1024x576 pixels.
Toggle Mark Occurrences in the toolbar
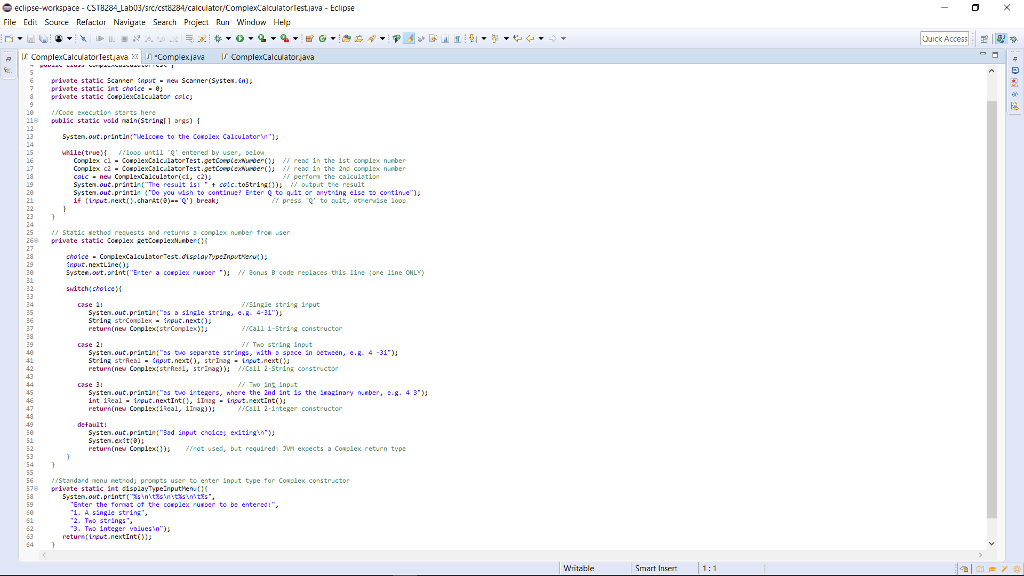pos(408,37)
